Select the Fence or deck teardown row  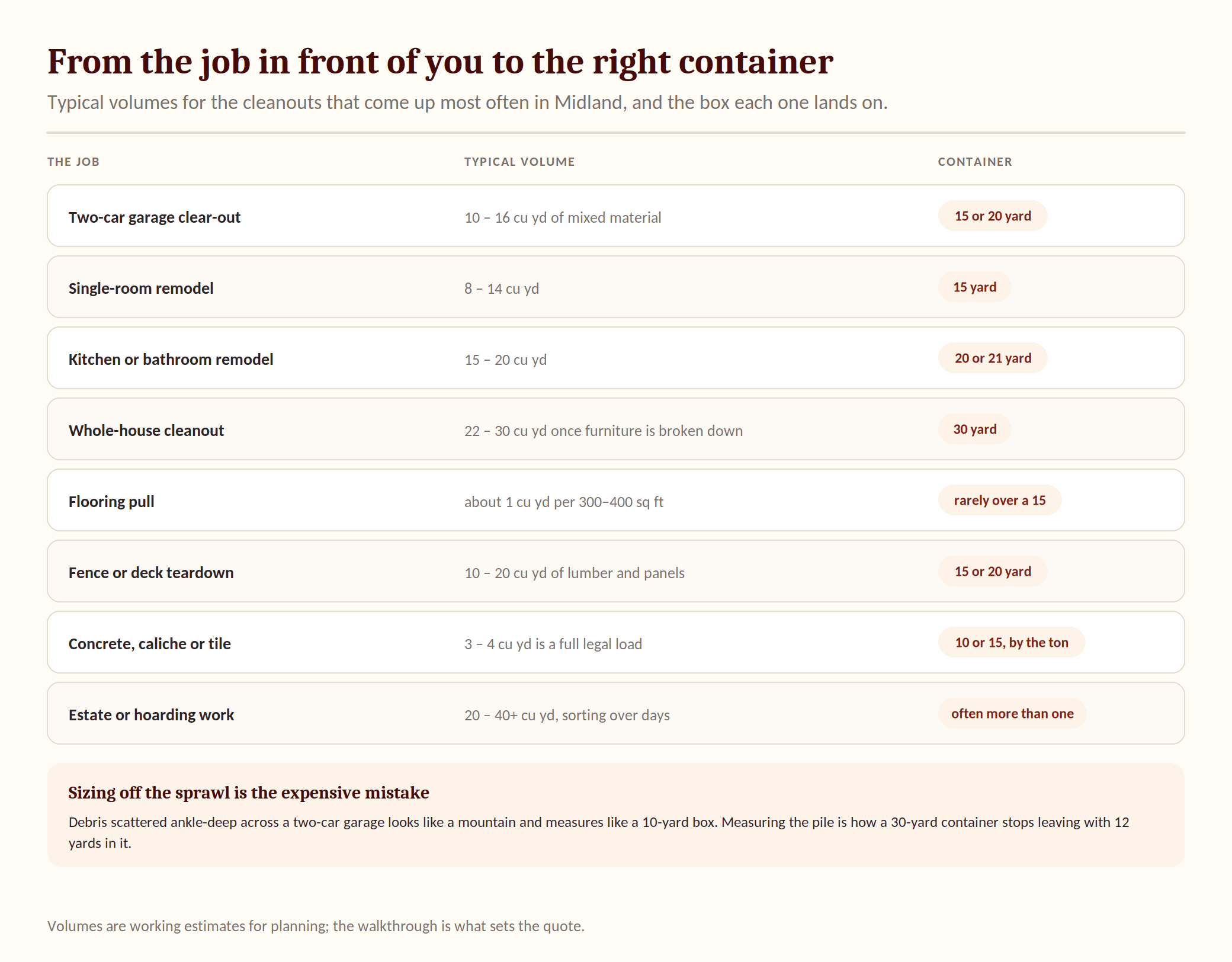pyautogui.click(x=615, y=571)
